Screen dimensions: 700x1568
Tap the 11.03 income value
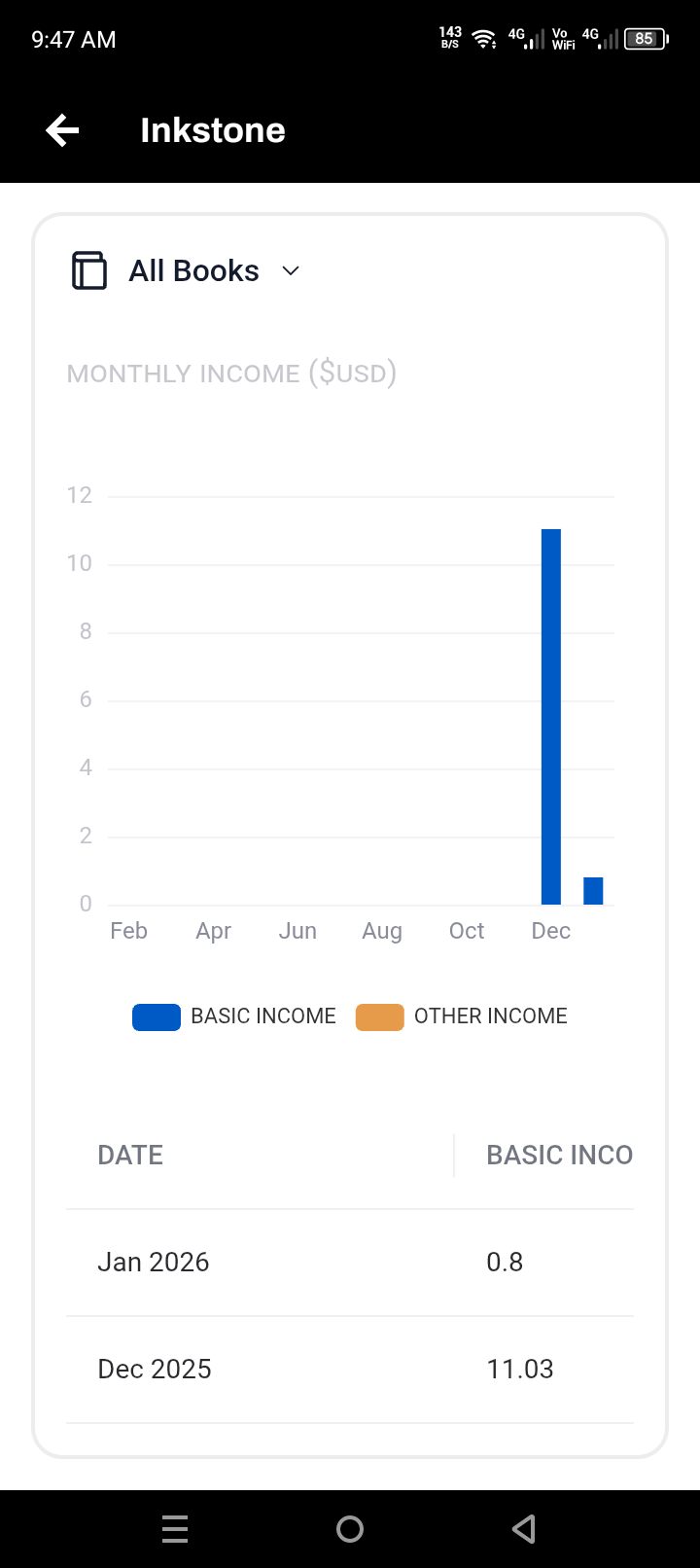[520, 1370]
